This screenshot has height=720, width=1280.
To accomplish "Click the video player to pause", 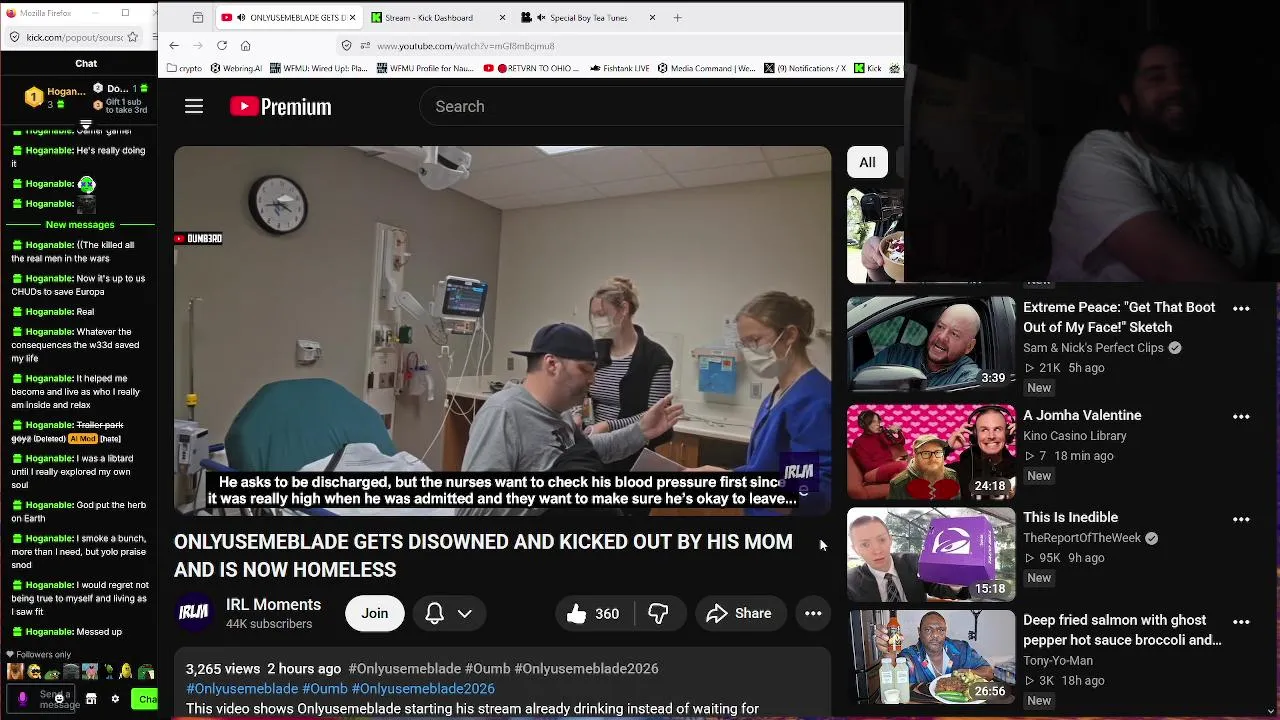I will [502, 331].
